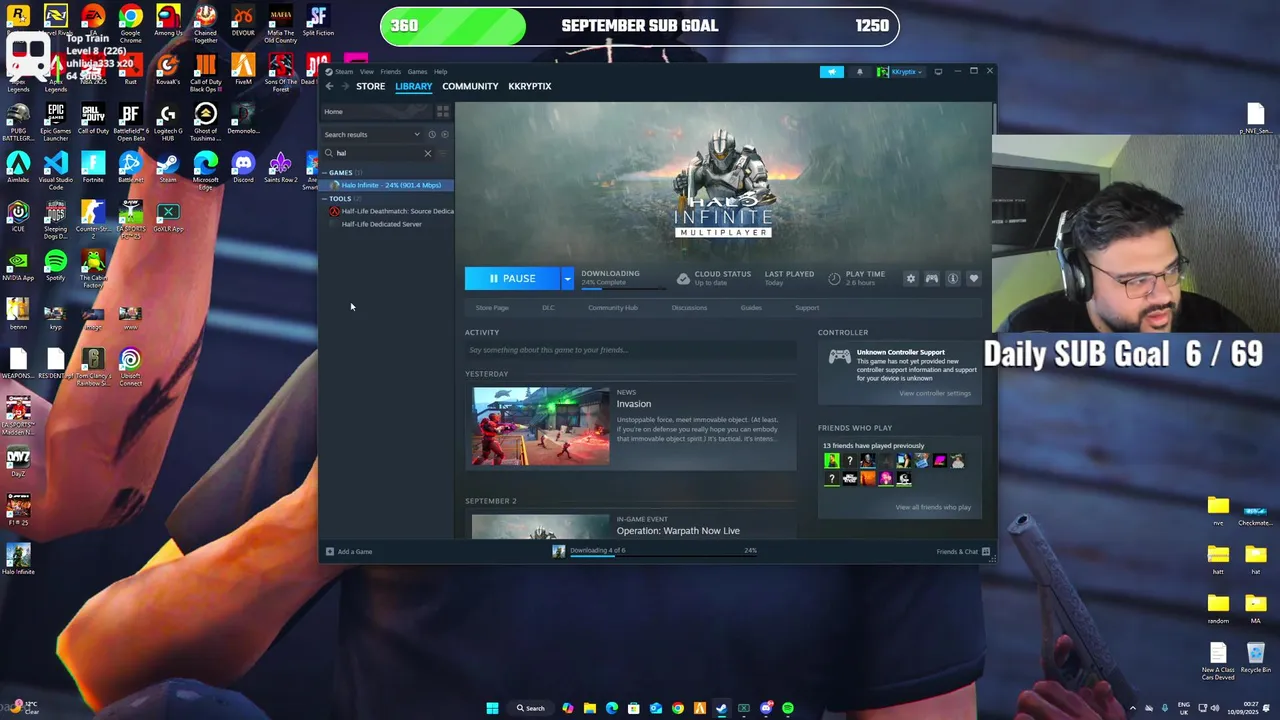The height and width of the screenshot is (720, 1280).
Task: Open the COMMUNITY tab
Action: [x=470, y=86]
